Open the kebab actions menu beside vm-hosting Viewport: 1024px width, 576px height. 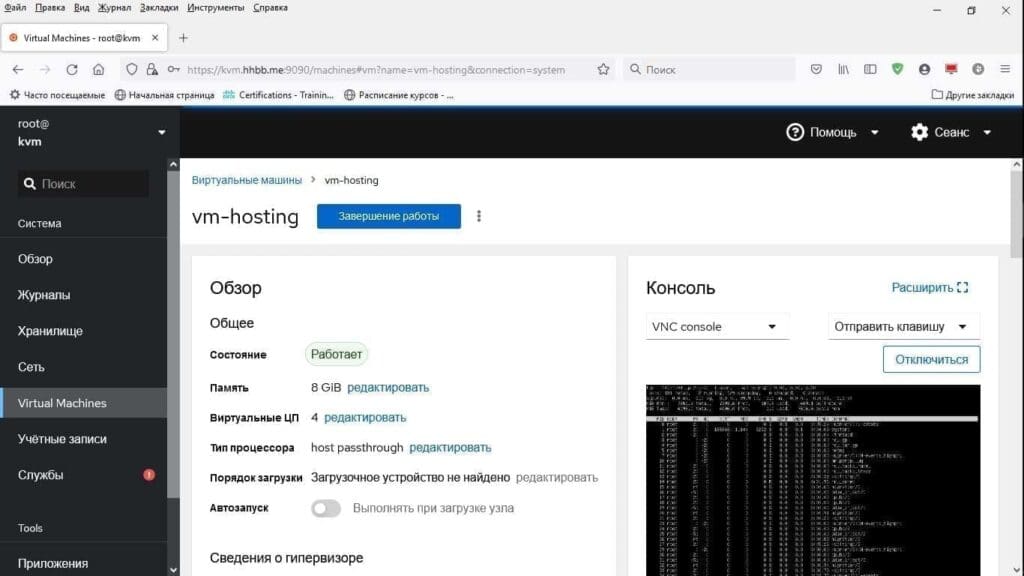point(479,216)
